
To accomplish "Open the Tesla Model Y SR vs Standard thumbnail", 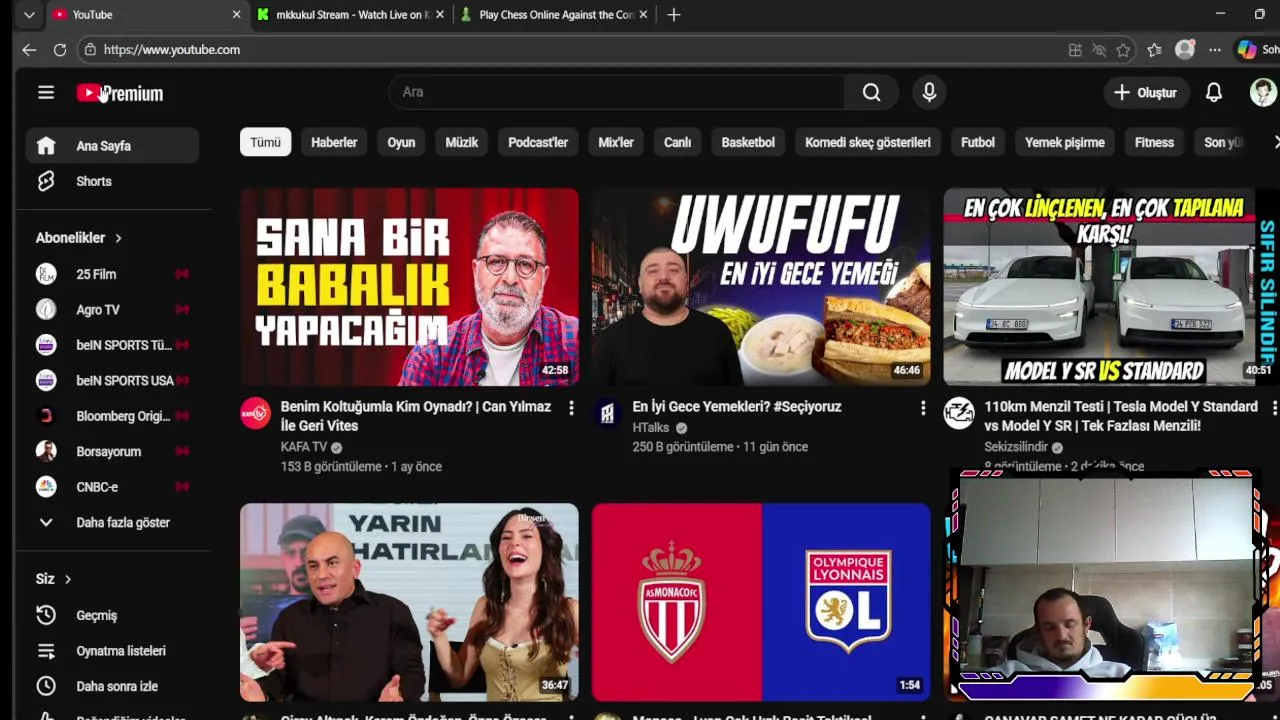I will [x=1111, y=286].
